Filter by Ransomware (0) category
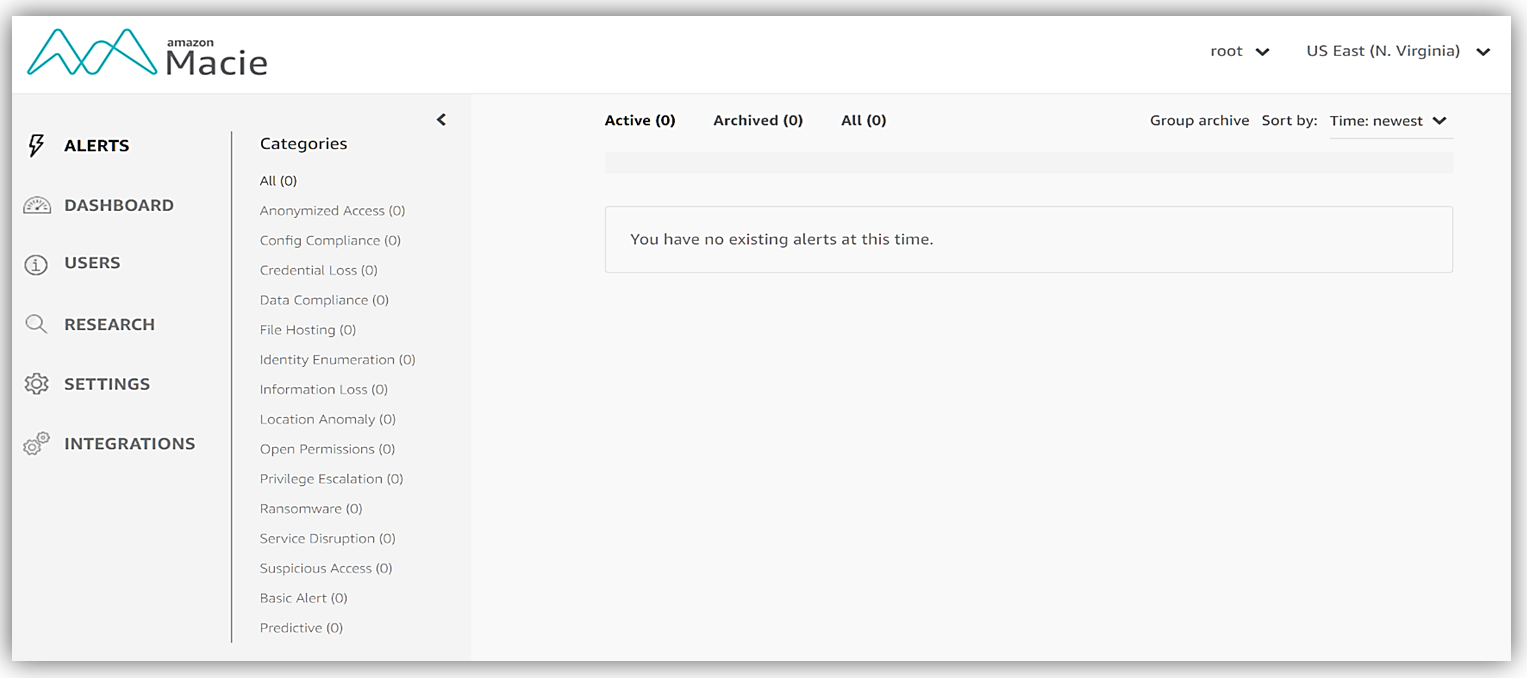 click(311, 508)
